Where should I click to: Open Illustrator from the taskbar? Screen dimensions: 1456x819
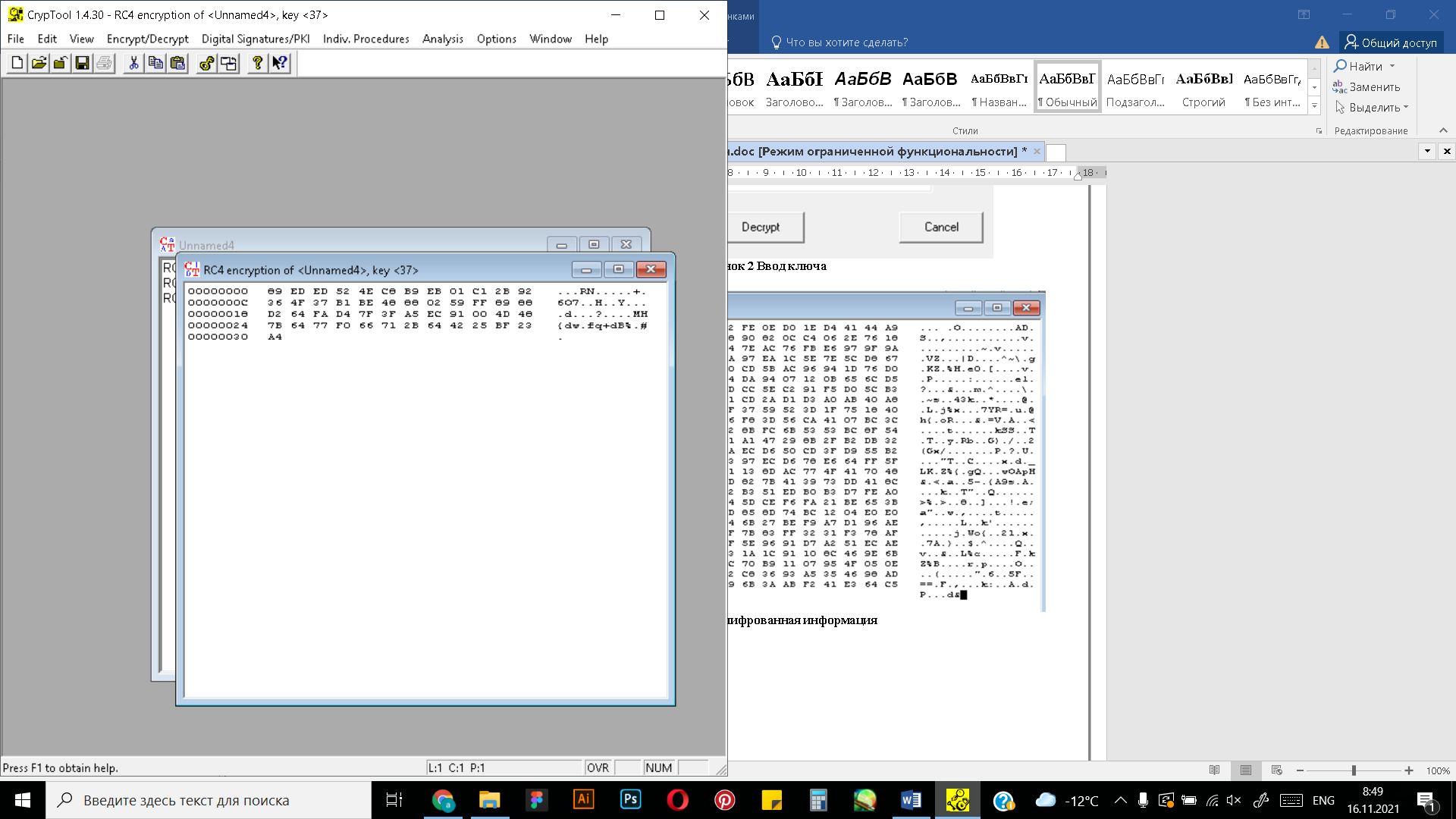[584, 800]
